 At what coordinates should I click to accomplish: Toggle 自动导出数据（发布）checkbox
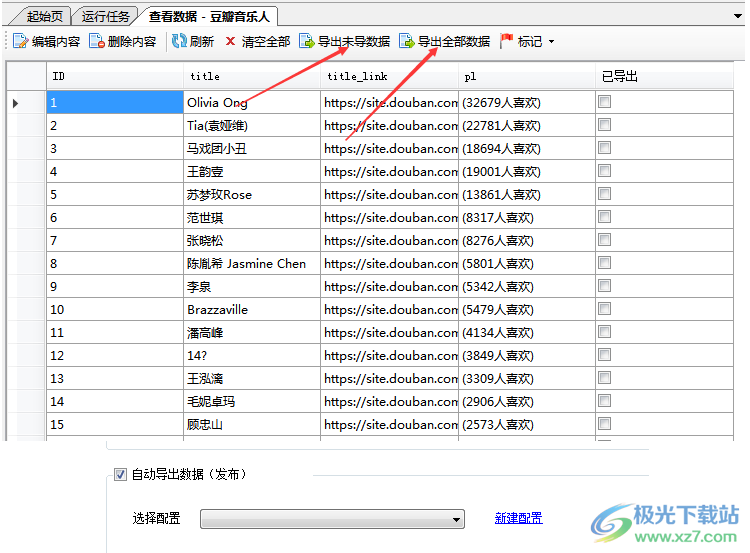(120, 475)
